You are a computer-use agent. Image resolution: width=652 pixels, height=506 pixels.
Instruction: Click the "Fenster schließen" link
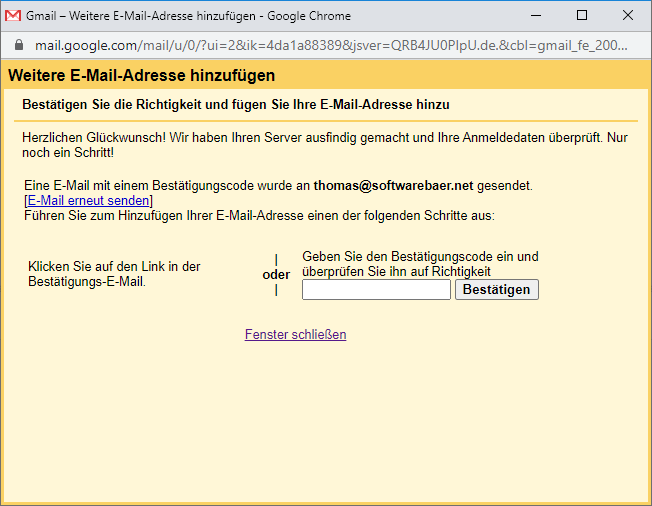[295, 335]
